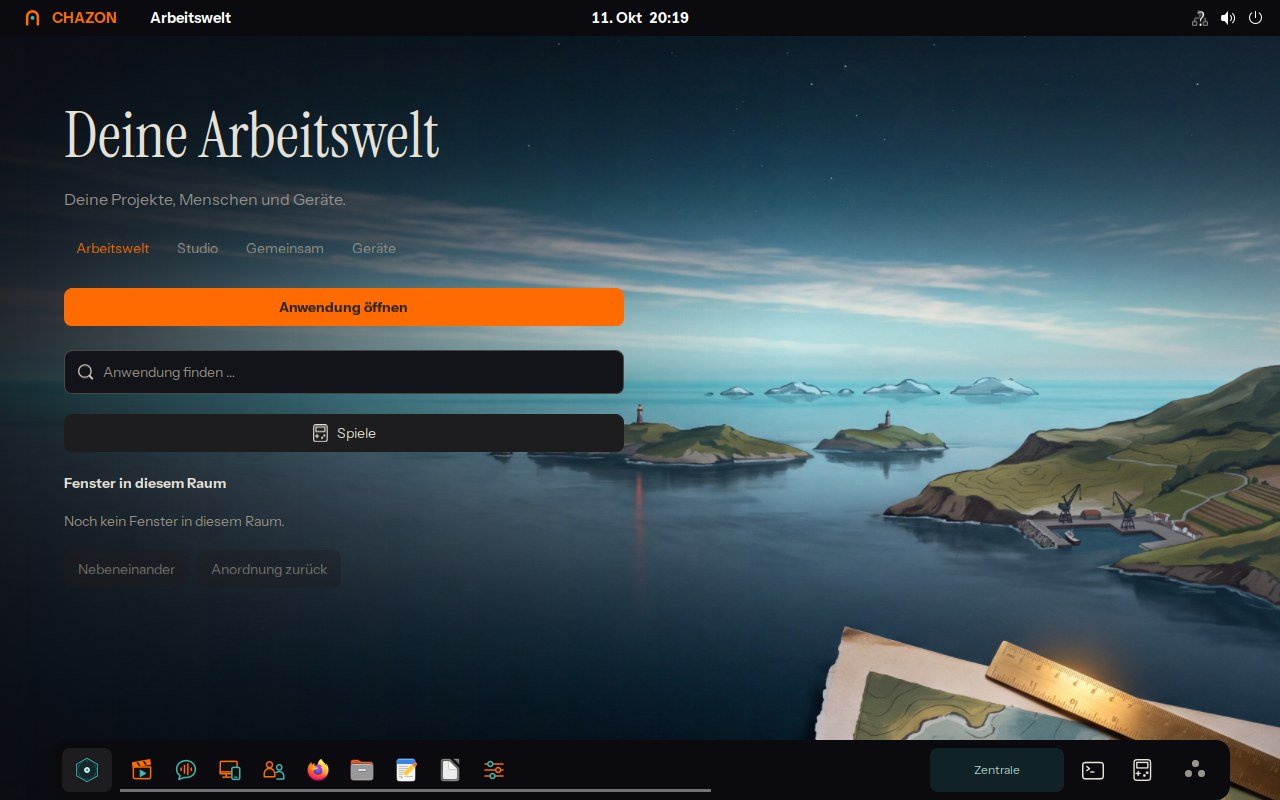The image size is (1280, 800).
Task: Switch to the Gemeinsam tab
Action: (285, 248)
